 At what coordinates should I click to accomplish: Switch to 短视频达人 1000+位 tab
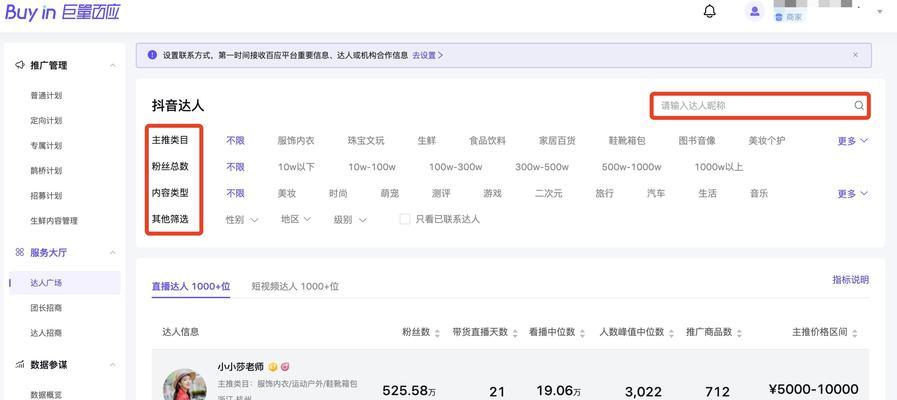(295, 286)
